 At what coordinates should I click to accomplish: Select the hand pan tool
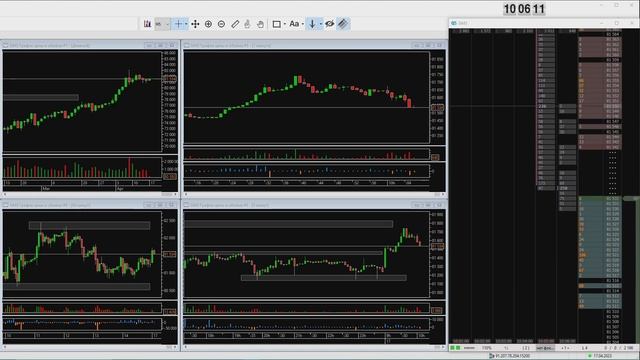coord(260,24)
